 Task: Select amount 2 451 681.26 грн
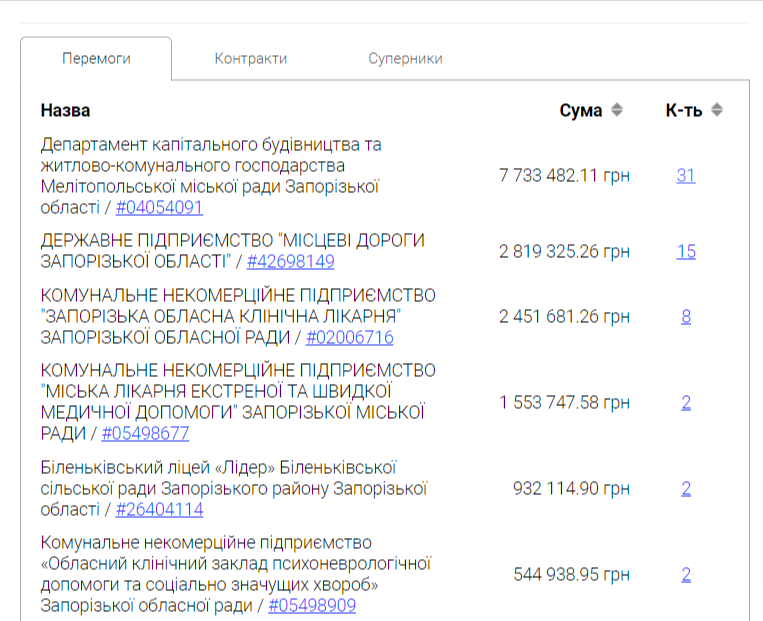[564, 317]
